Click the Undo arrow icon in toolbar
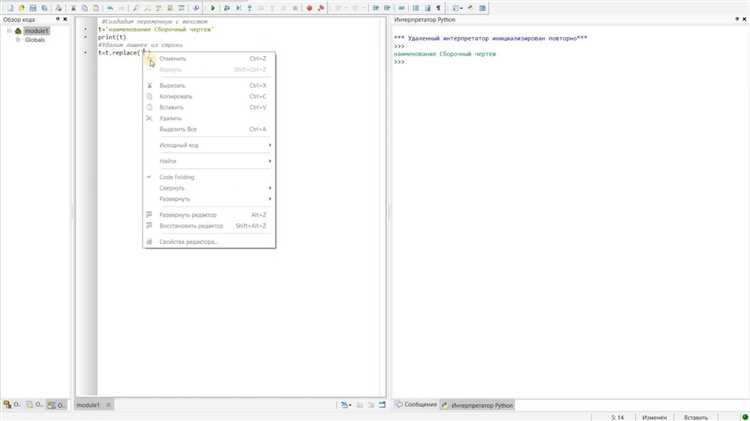750x421 pixels. (x=110, y=8)
